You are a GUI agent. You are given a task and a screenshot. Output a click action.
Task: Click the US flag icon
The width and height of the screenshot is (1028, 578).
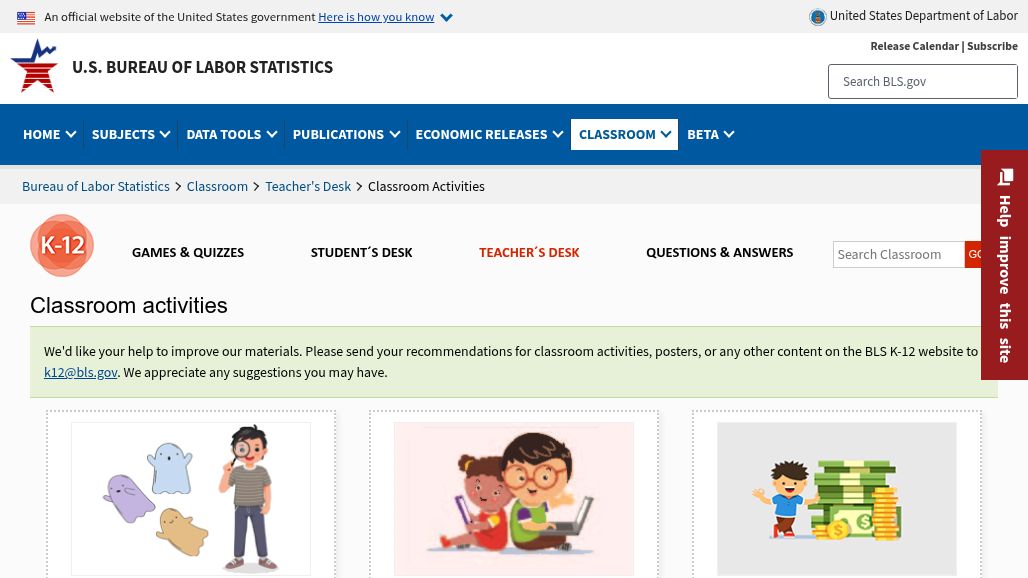[x=26, y=18]
